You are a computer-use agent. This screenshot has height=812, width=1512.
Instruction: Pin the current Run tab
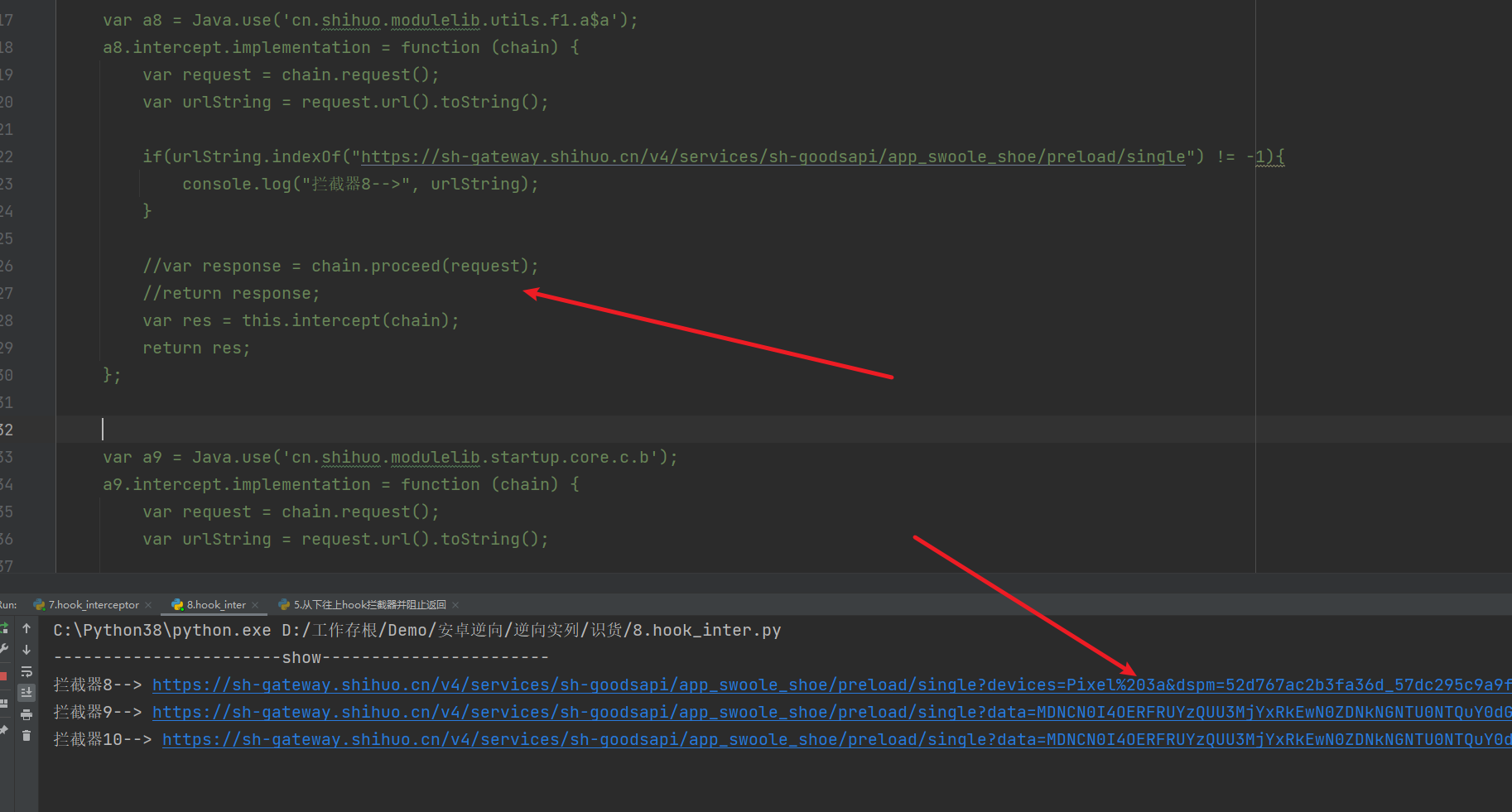3,730
